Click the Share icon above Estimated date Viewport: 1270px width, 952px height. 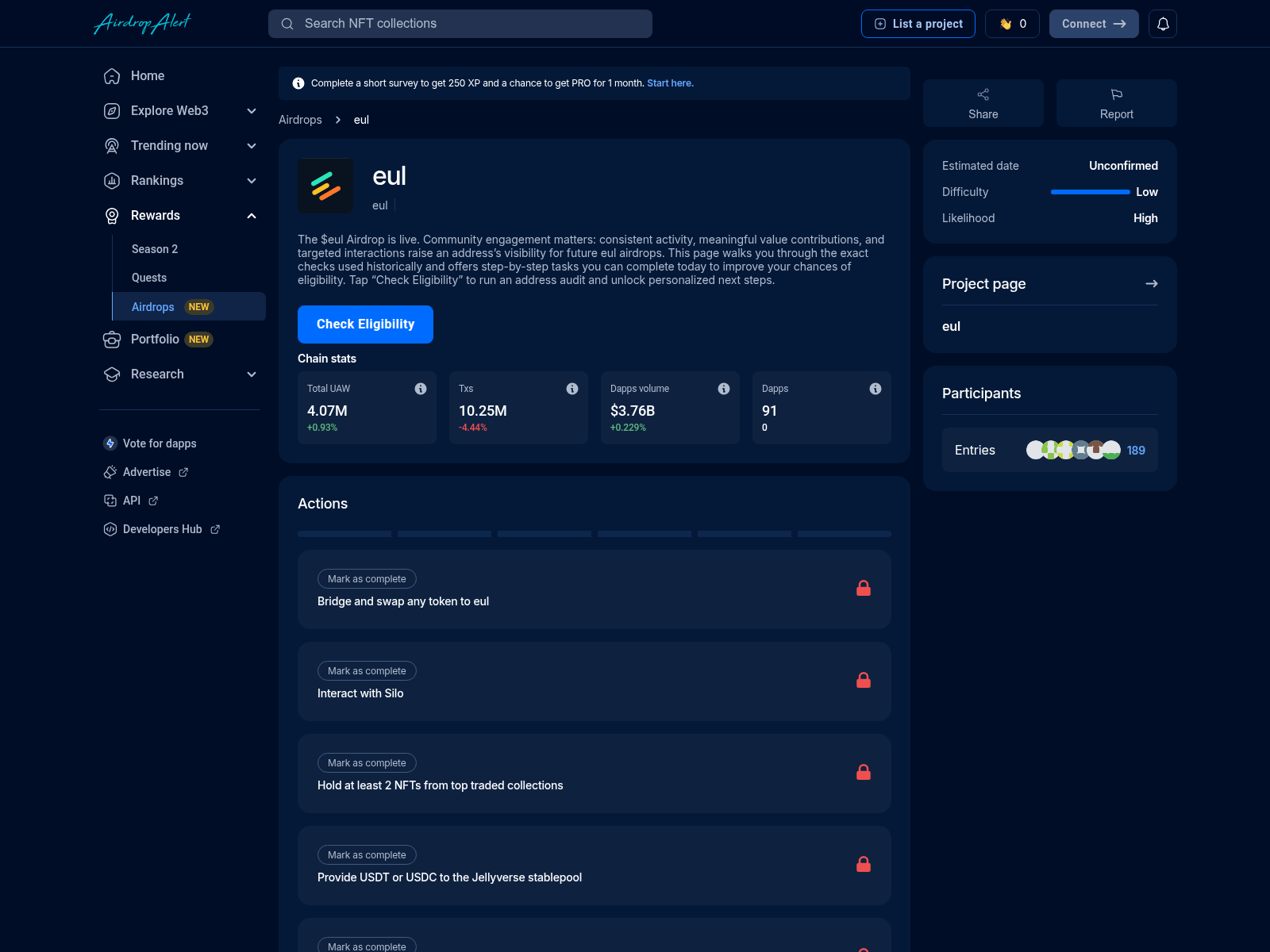(x=983, y=94)
